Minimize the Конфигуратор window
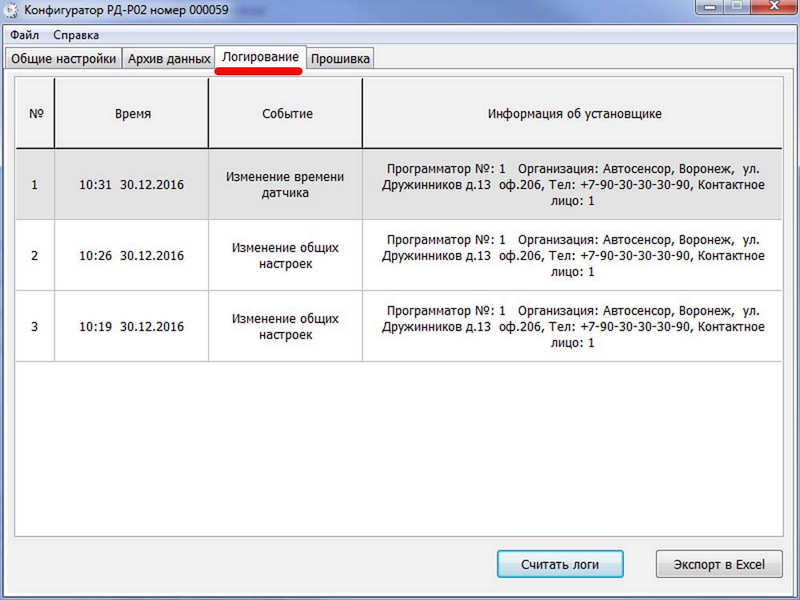The height and width of the screenshot is (600, 800). [709, 7]
